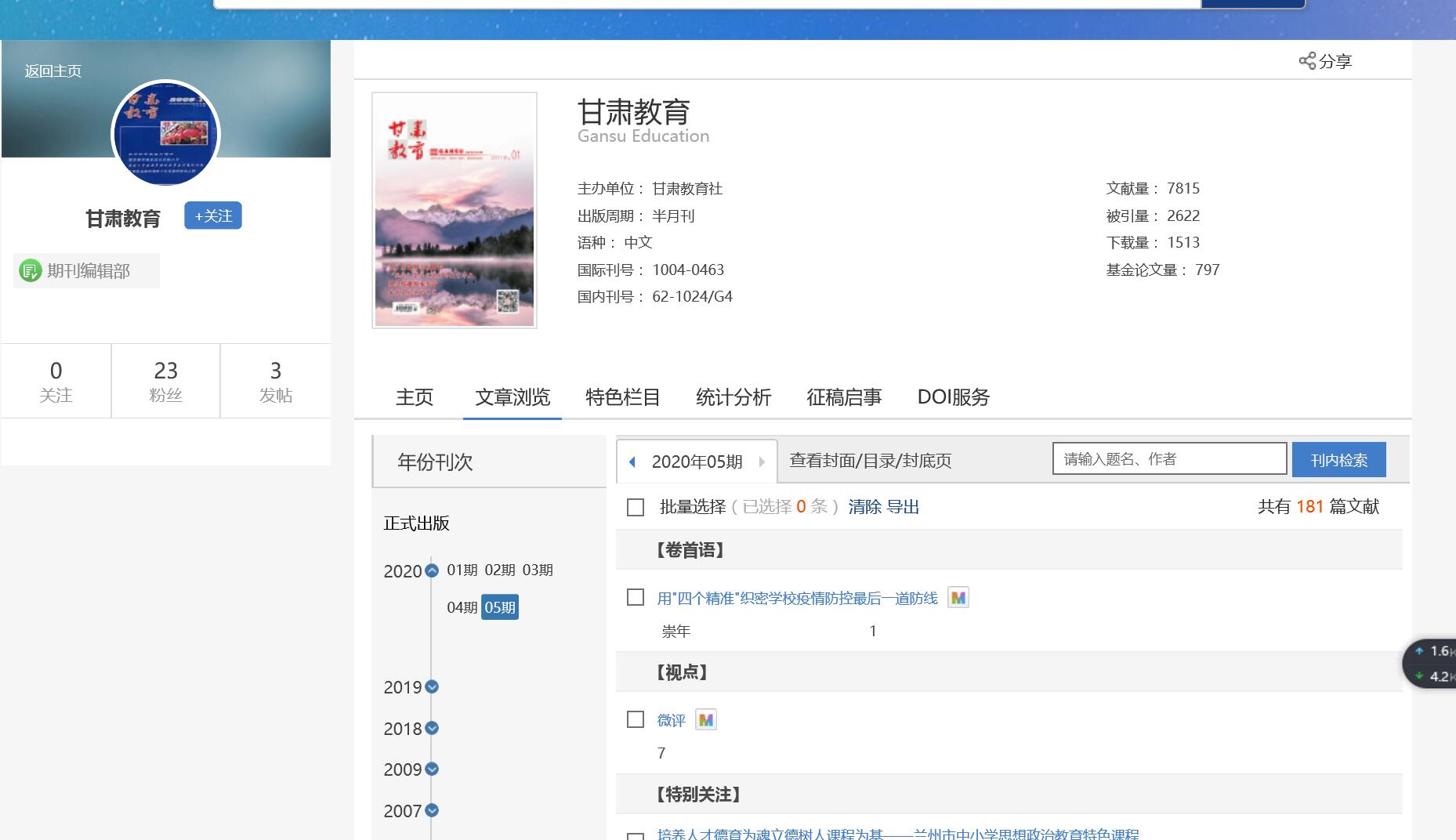Click the round journal avatar image

coord(165,133)
